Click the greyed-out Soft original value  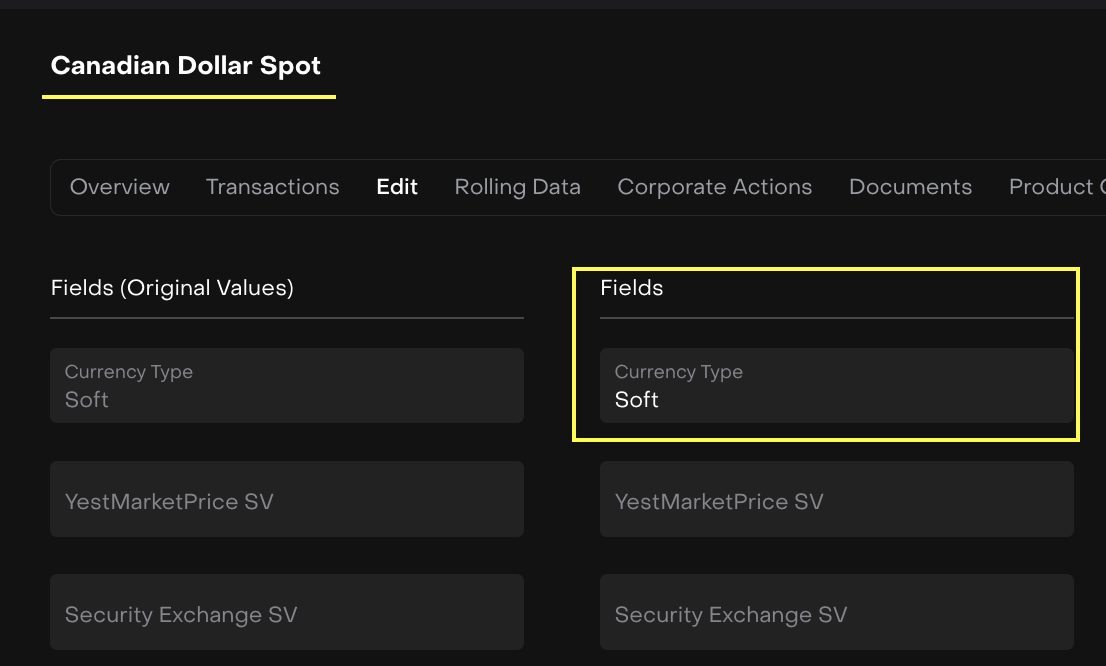87,400
